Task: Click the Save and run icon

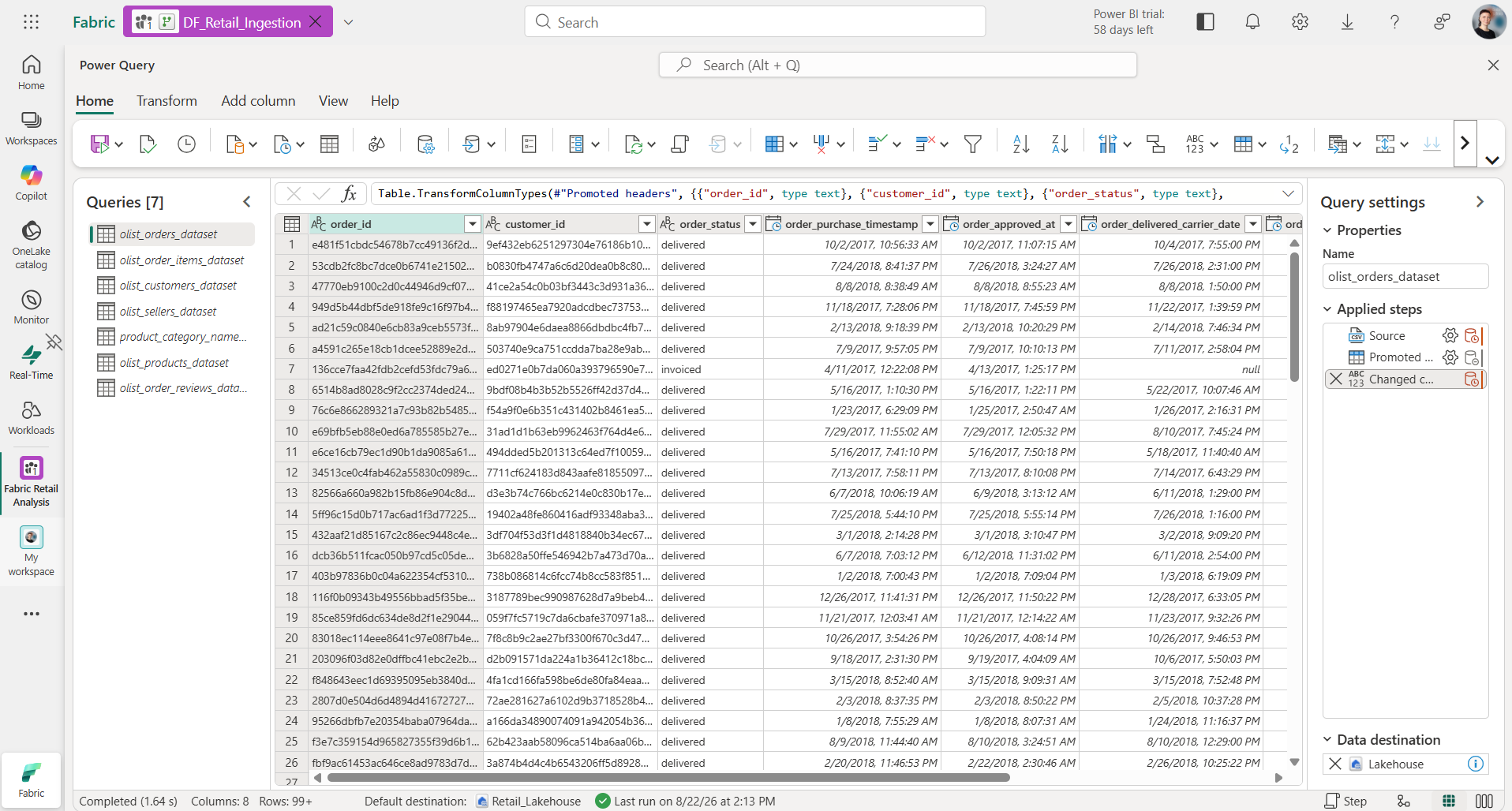Action: 99,144
